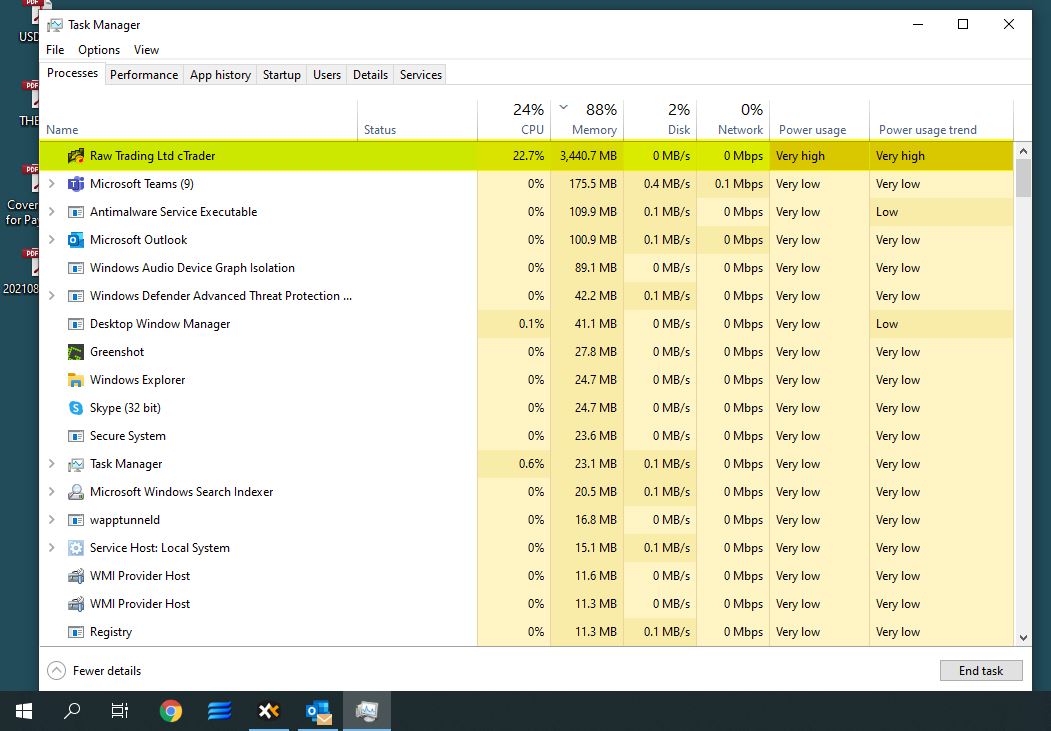Viewport: 1051px width, 731px height.
Task: Sort processes by CPU column
Action: pyautogui.click(x=514, y=121)
